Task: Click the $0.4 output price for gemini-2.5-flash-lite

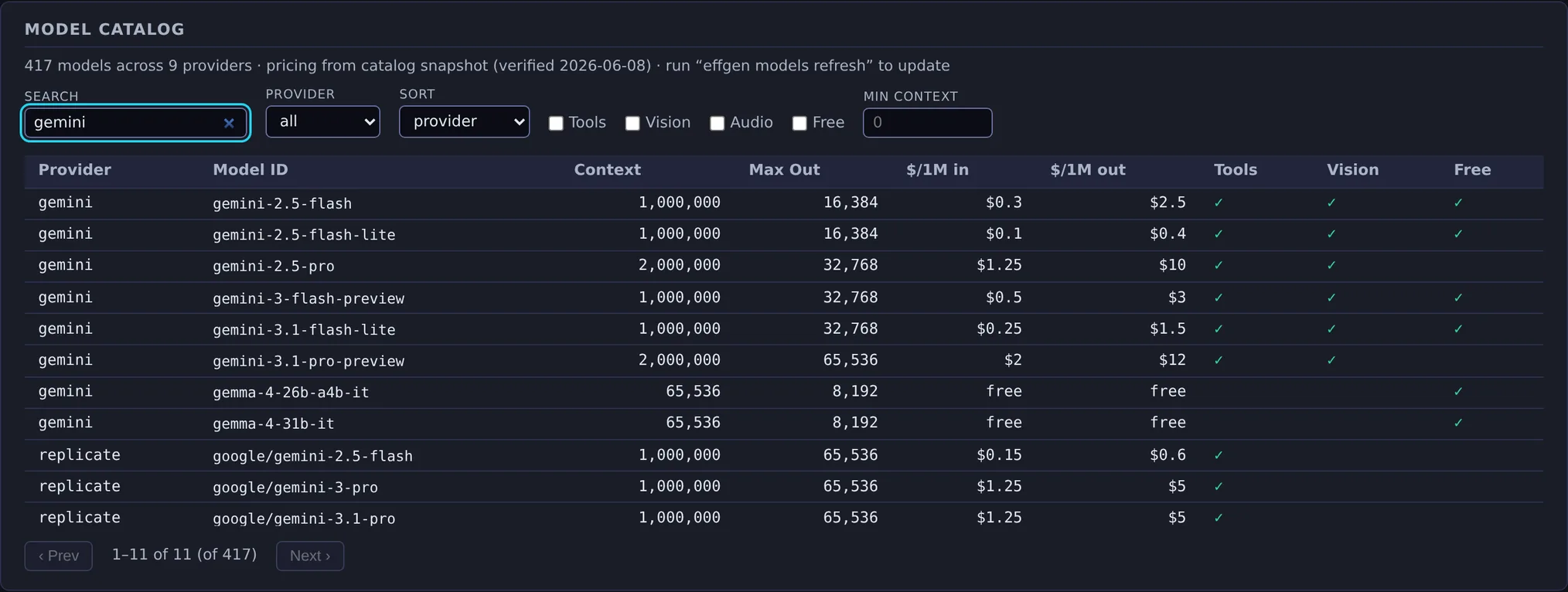Action: coord(1167,233)
